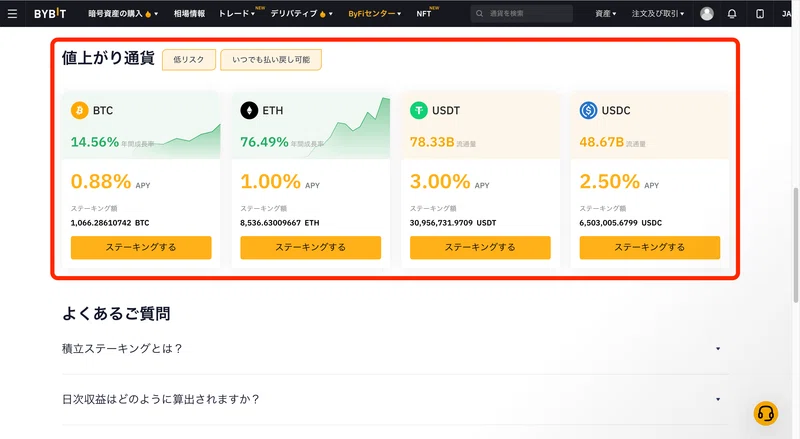Click the 78.33B circulation value
The image size is (800, 439).
pos(432,142)
